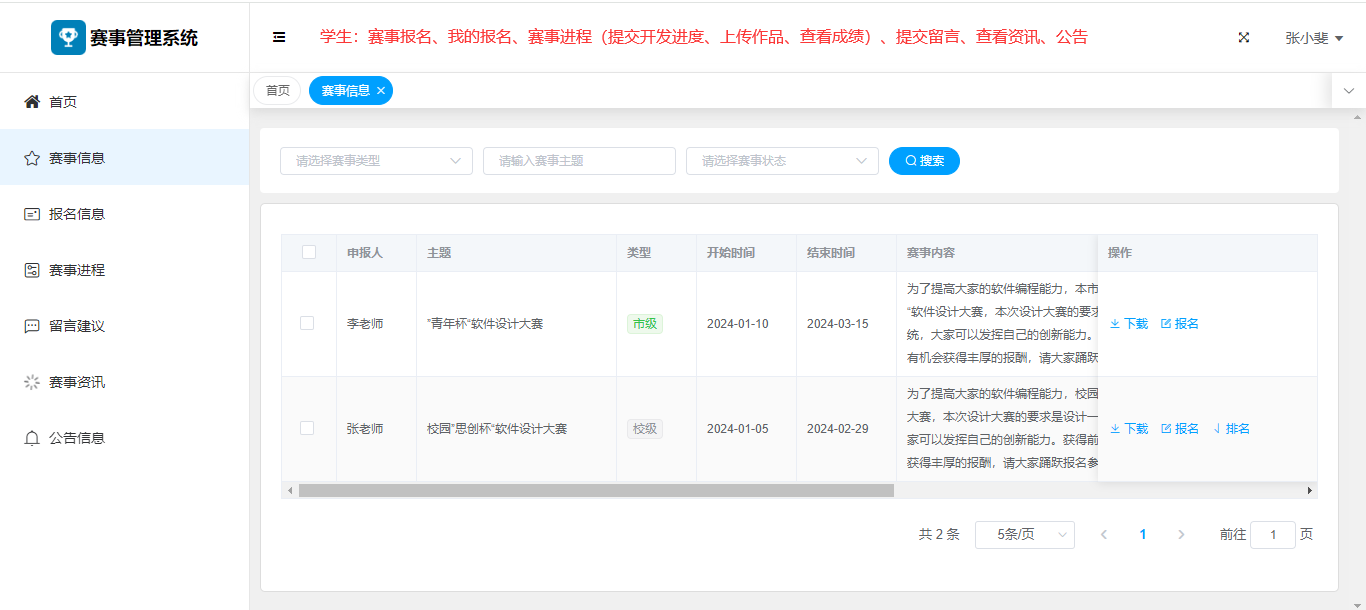The image size is (1366, 610).
Task: Click the 留言建议 chat bubble icon
Action: [x=32, y=326]
